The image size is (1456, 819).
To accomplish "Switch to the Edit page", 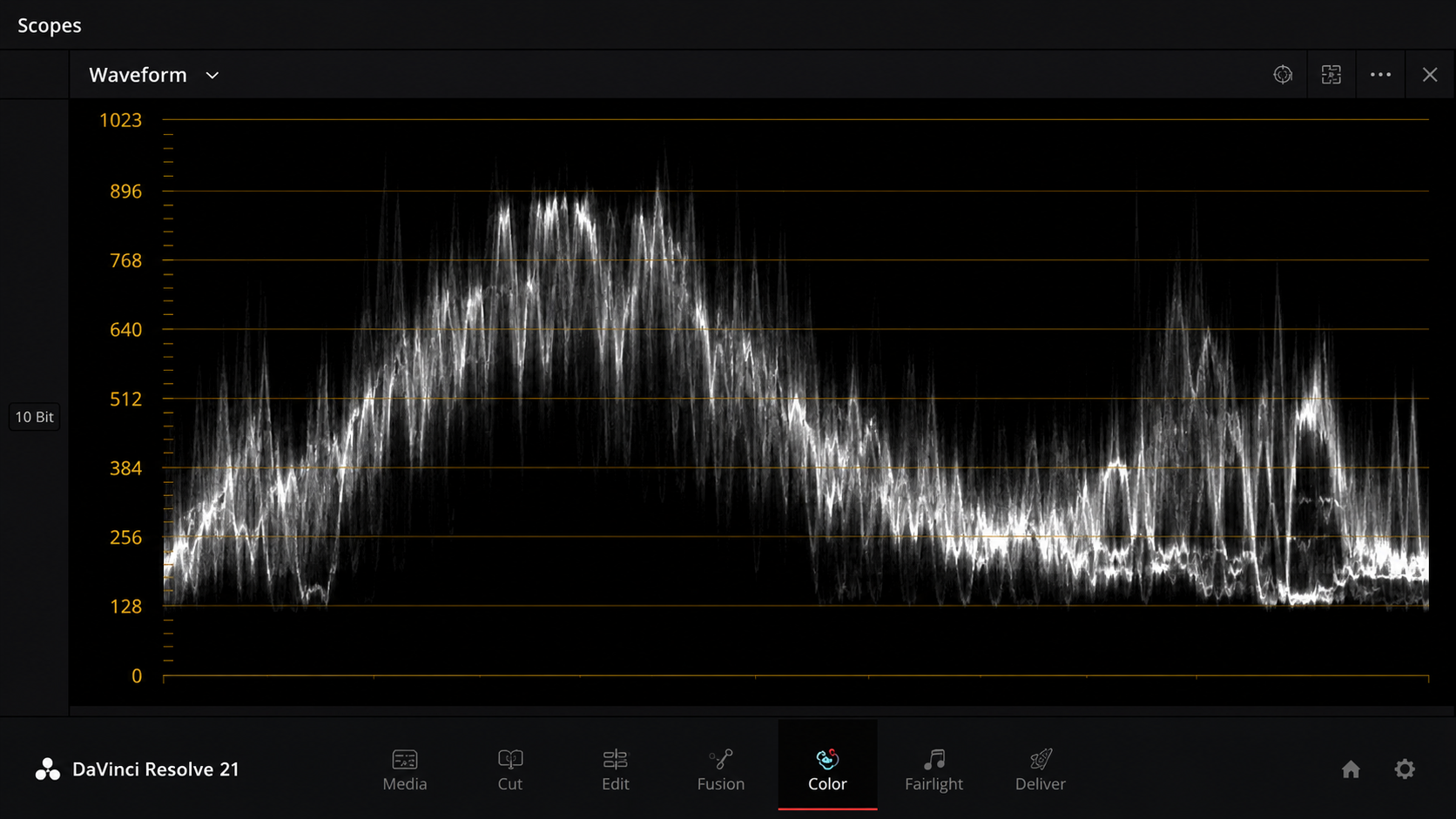I will (x=616, y=769).
